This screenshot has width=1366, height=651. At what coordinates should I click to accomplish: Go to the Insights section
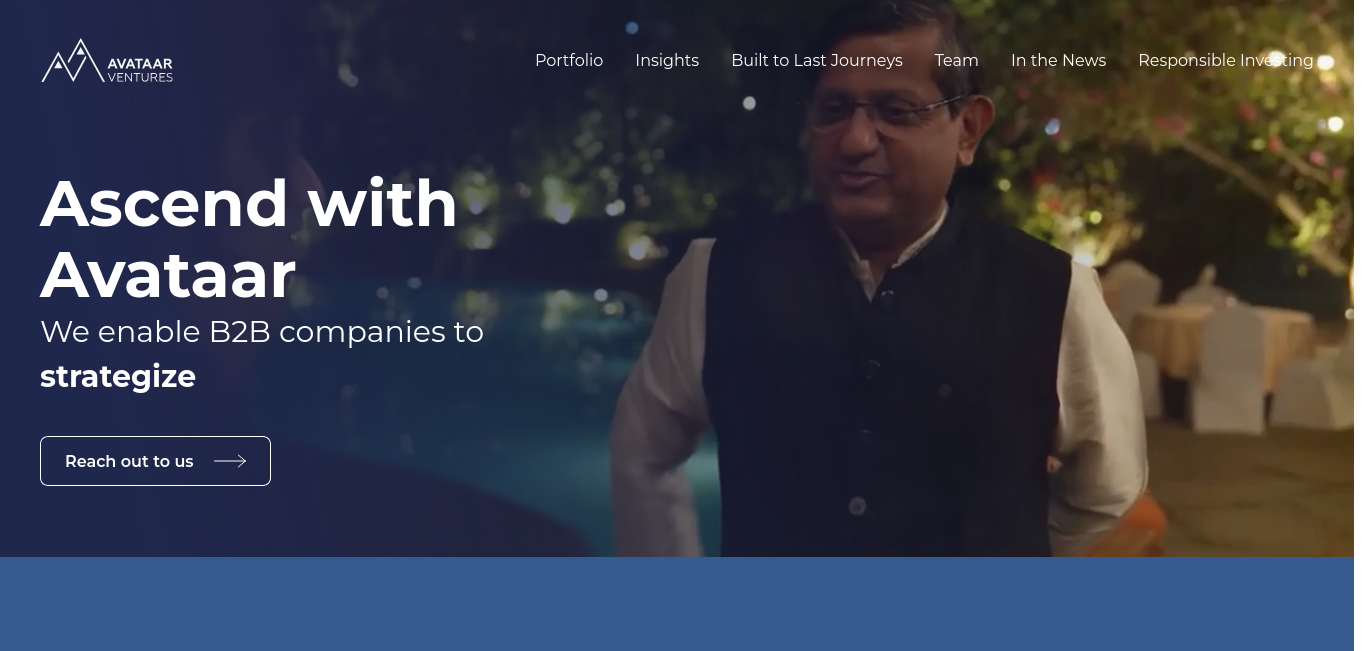(x=667, y=60)
